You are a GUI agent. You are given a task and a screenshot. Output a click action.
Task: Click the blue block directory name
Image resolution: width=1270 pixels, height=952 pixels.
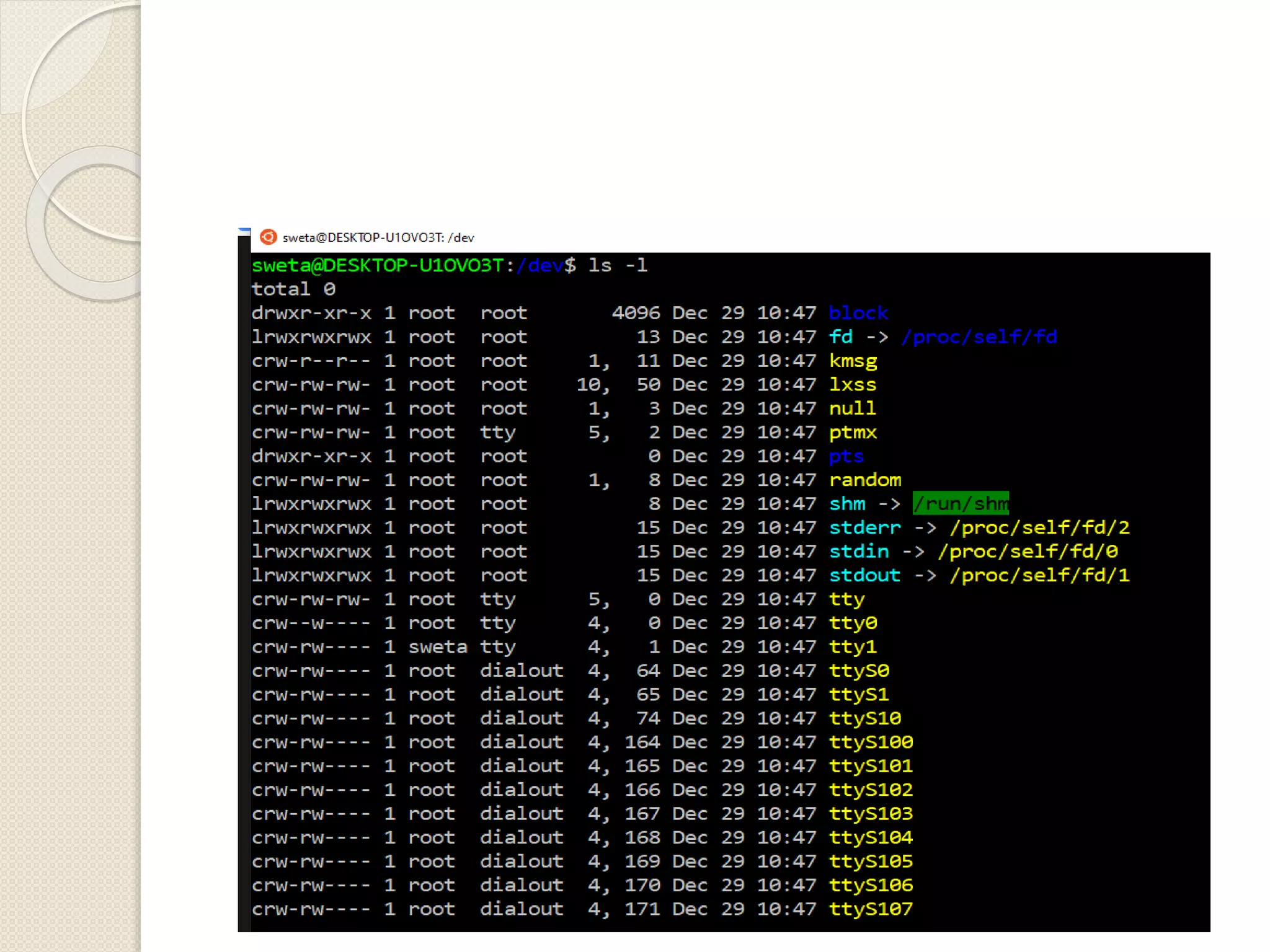858,313
